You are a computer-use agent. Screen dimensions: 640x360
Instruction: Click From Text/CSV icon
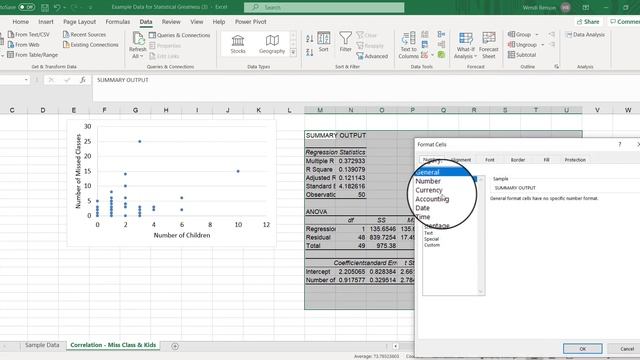coord(29,35)
